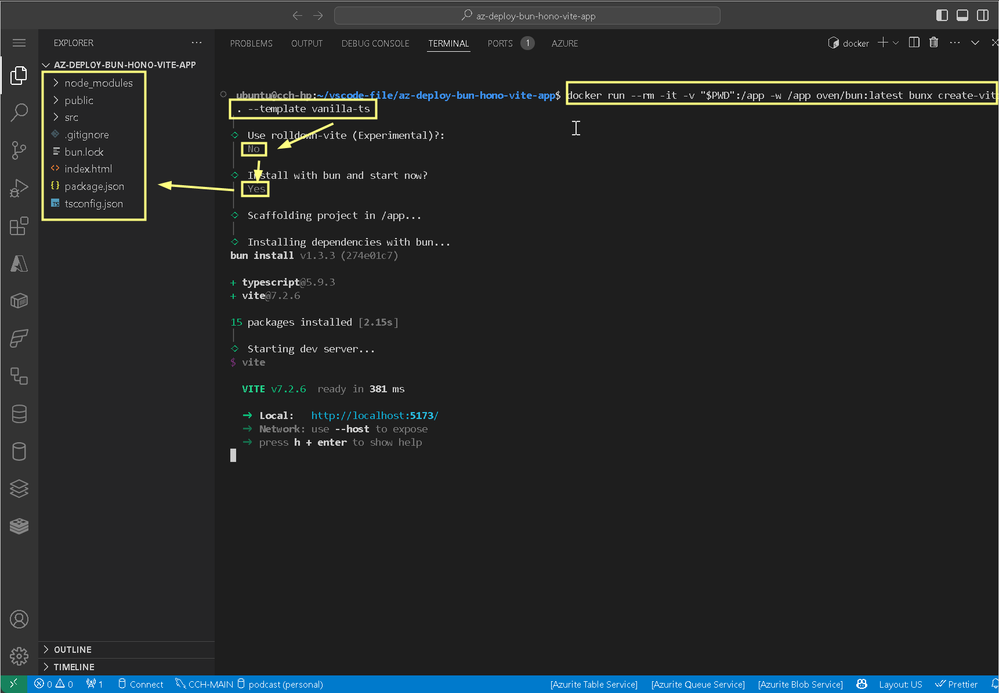Switch to the DEBUG CONSOLE tab
This screenshot has height=693, width=999.
click(375, 44)
